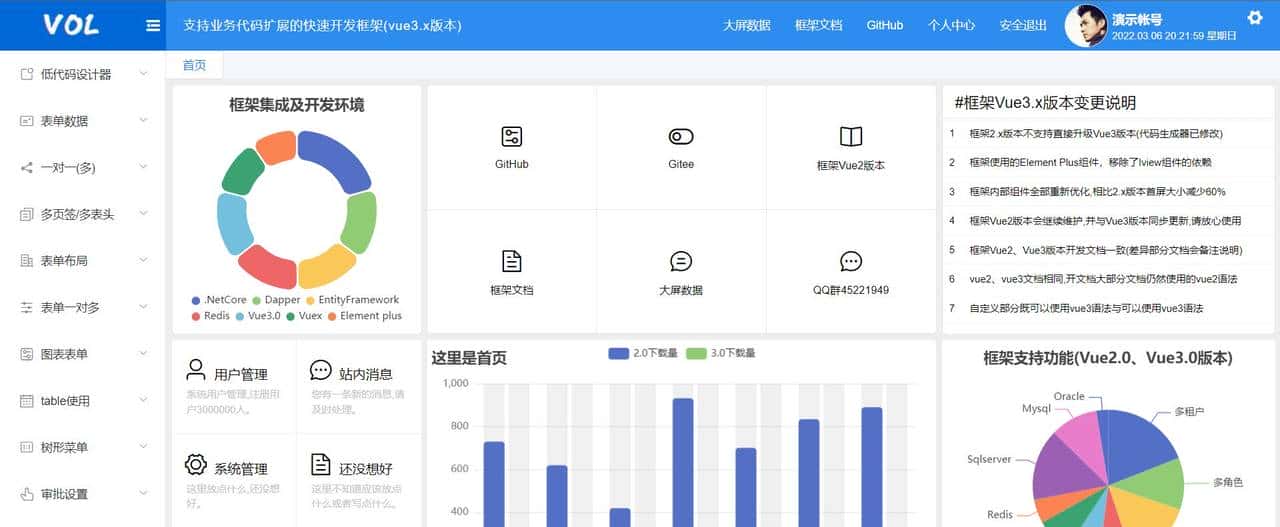Click changelog item 3 about 首屏大小减少60%
Viewport: 1280px width, 527px height.
[x=1108, y=191]
